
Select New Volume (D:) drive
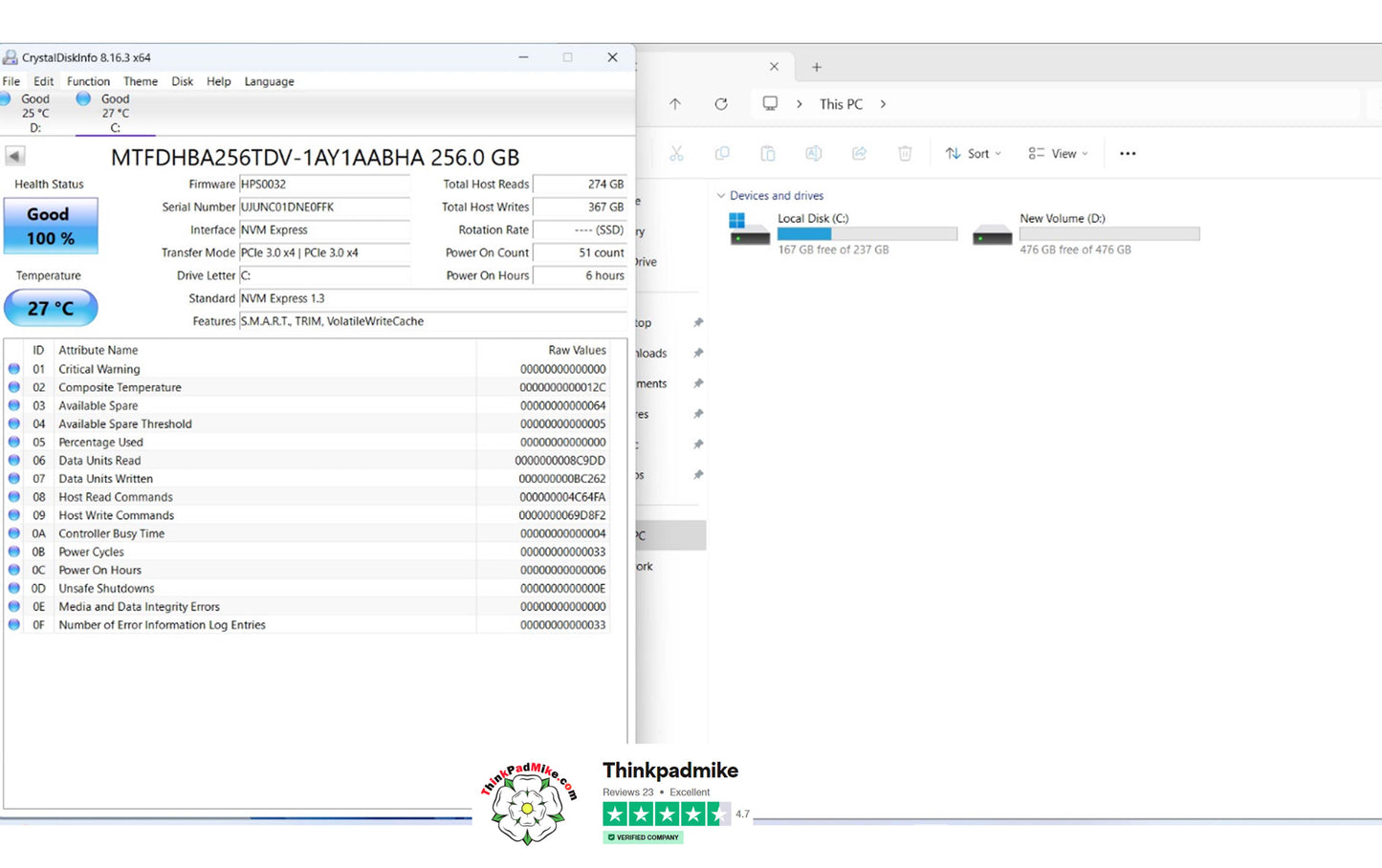1086,232
